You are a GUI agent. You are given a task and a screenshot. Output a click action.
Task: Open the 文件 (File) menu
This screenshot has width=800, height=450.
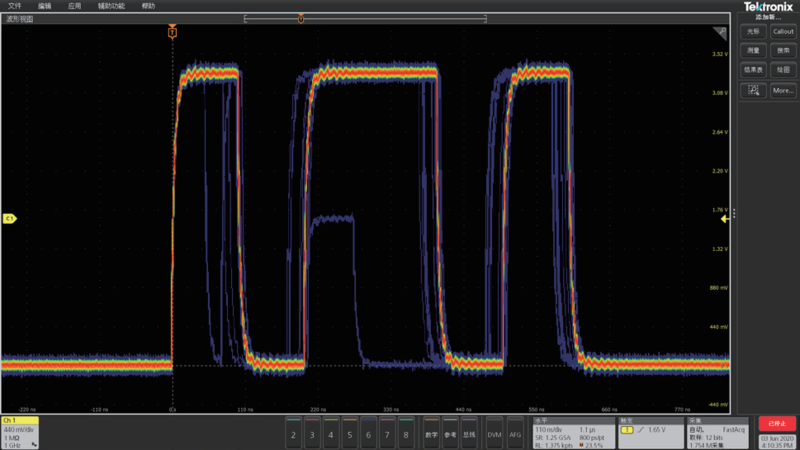(14, 6)
